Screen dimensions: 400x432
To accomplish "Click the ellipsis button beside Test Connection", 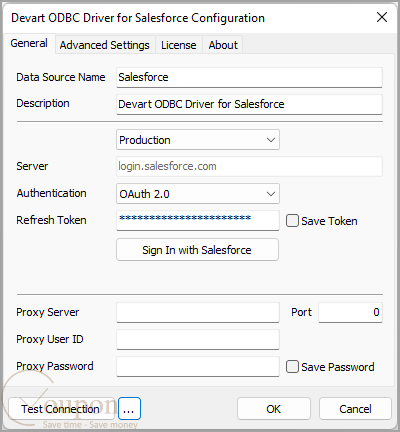I will point(129,409).
